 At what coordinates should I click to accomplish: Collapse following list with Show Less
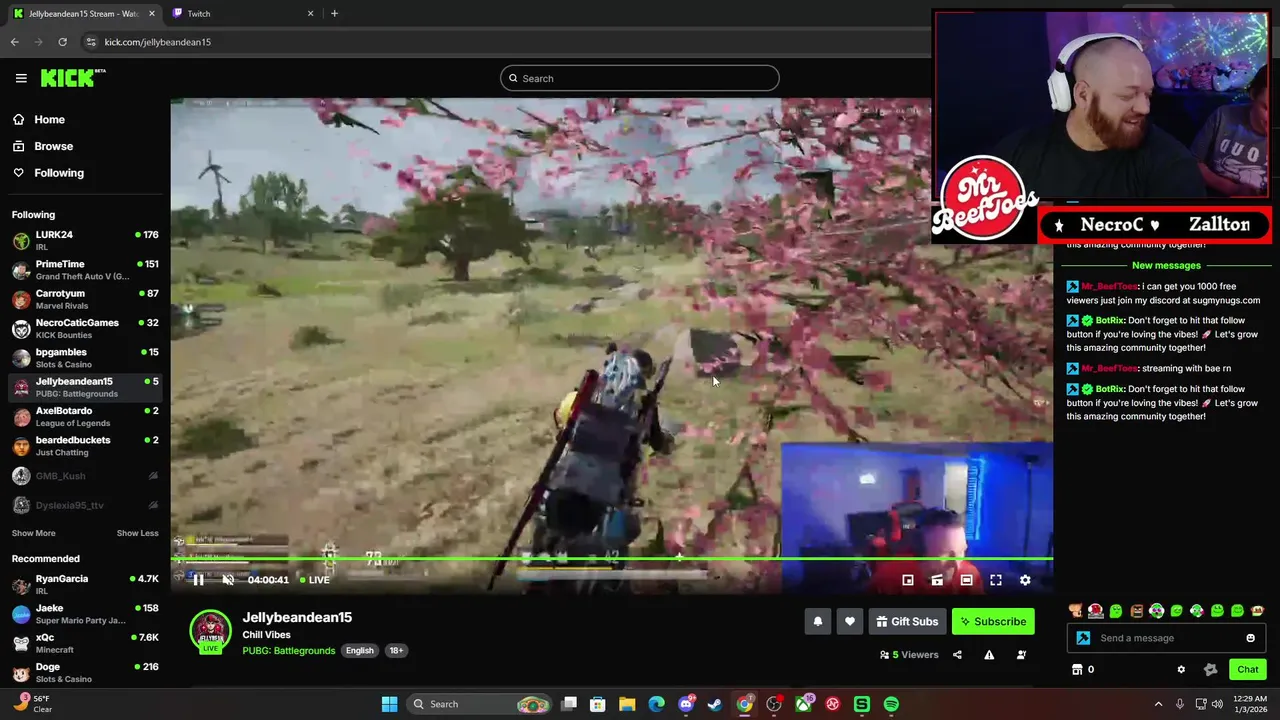pyautogui.click(x=137, y=533)
